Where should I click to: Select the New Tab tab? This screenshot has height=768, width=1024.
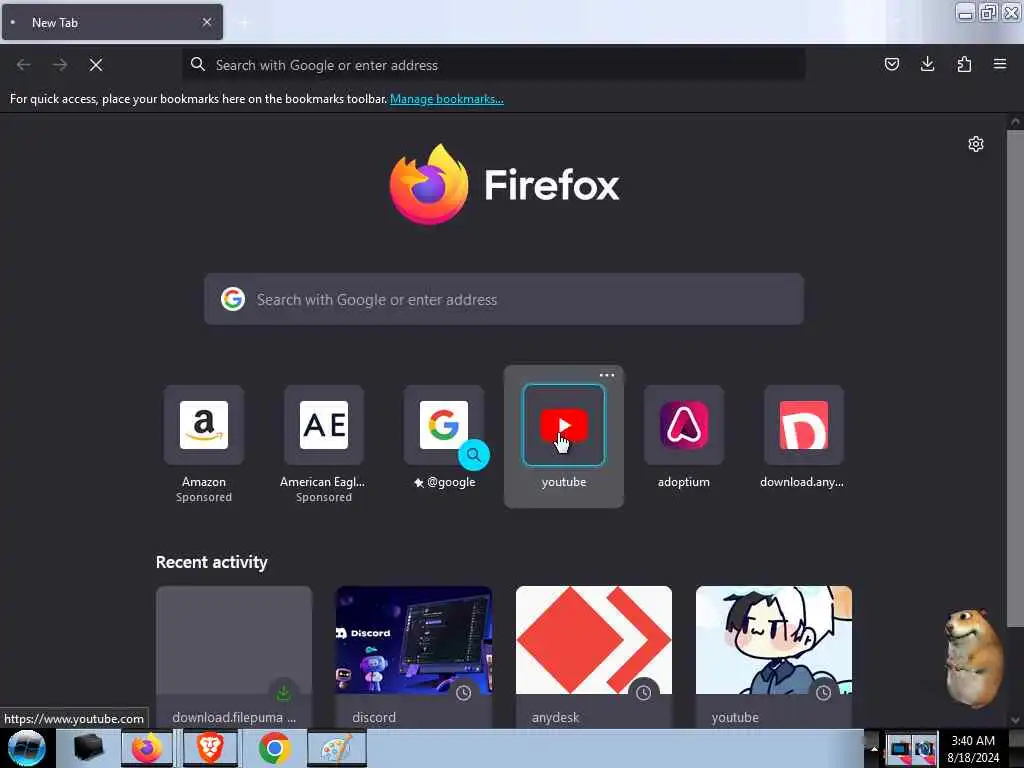(x=112, y=22)
